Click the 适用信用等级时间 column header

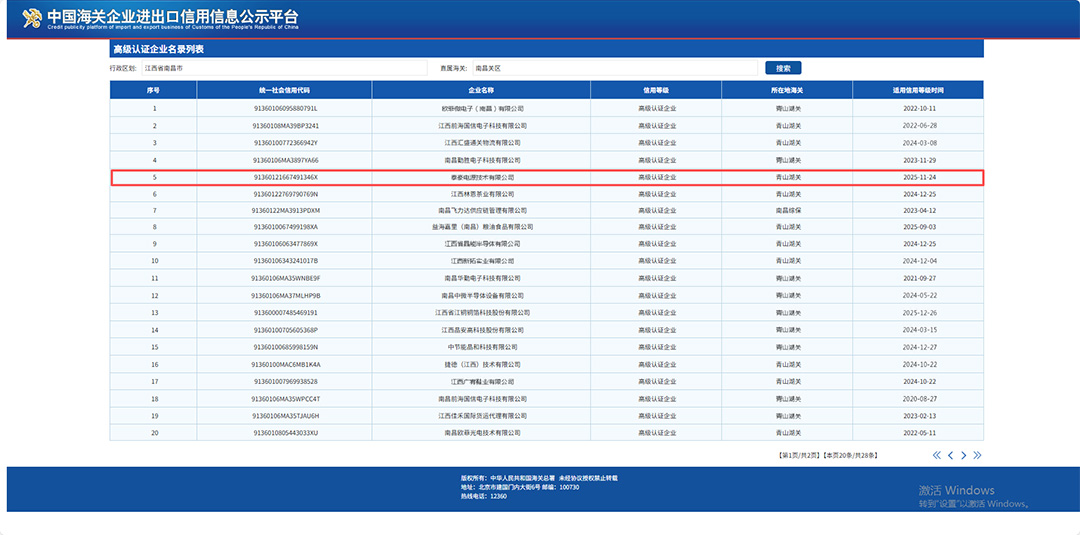[x=918, y=90]
